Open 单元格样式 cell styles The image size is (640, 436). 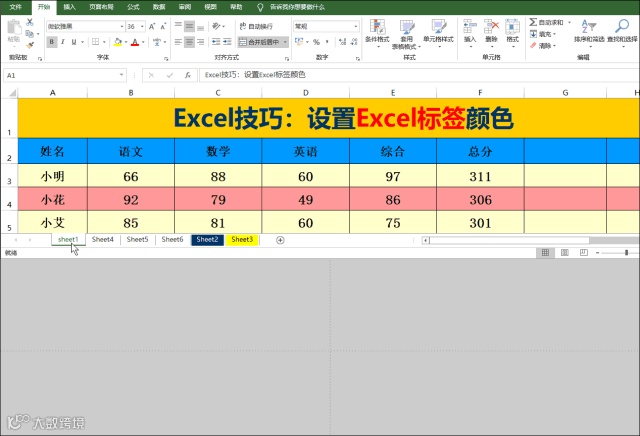[438, 33]
